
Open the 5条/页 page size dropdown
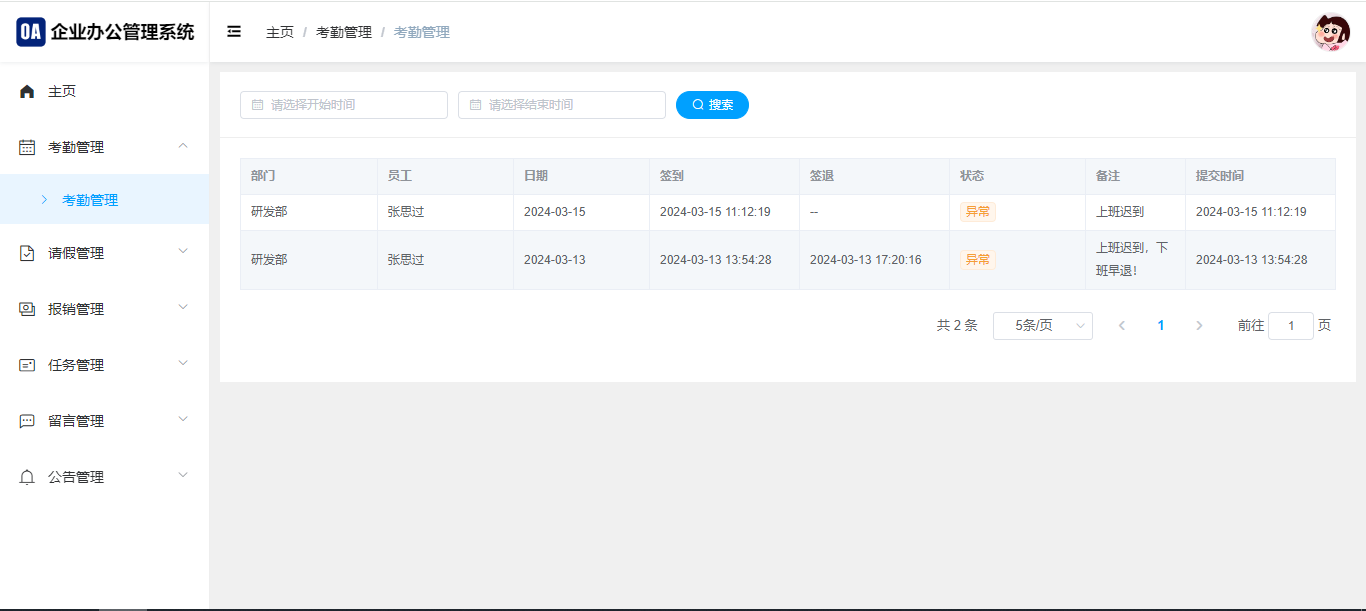point(1043,326)
